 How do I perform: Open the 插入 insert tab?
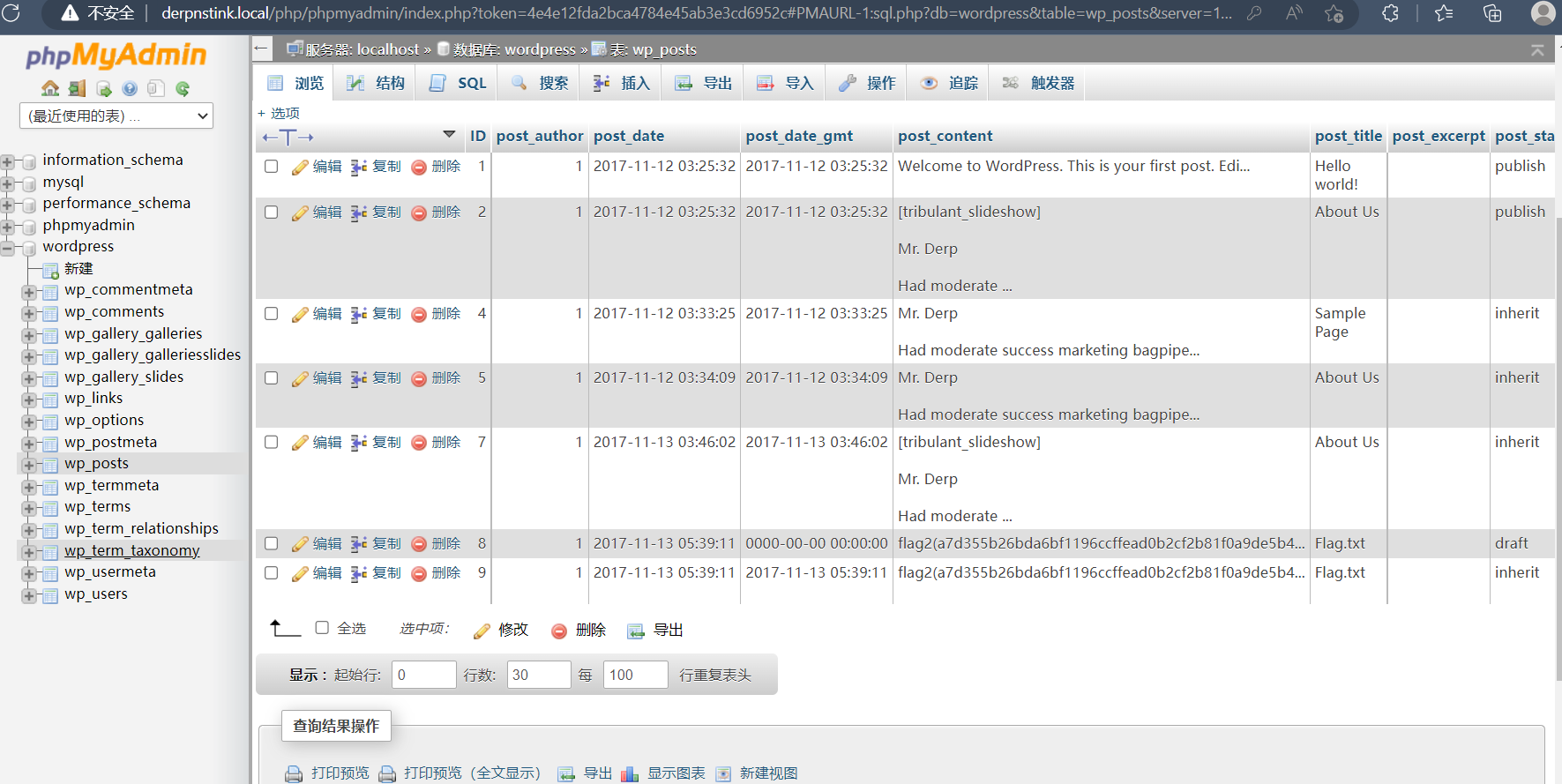click(621, 83)
